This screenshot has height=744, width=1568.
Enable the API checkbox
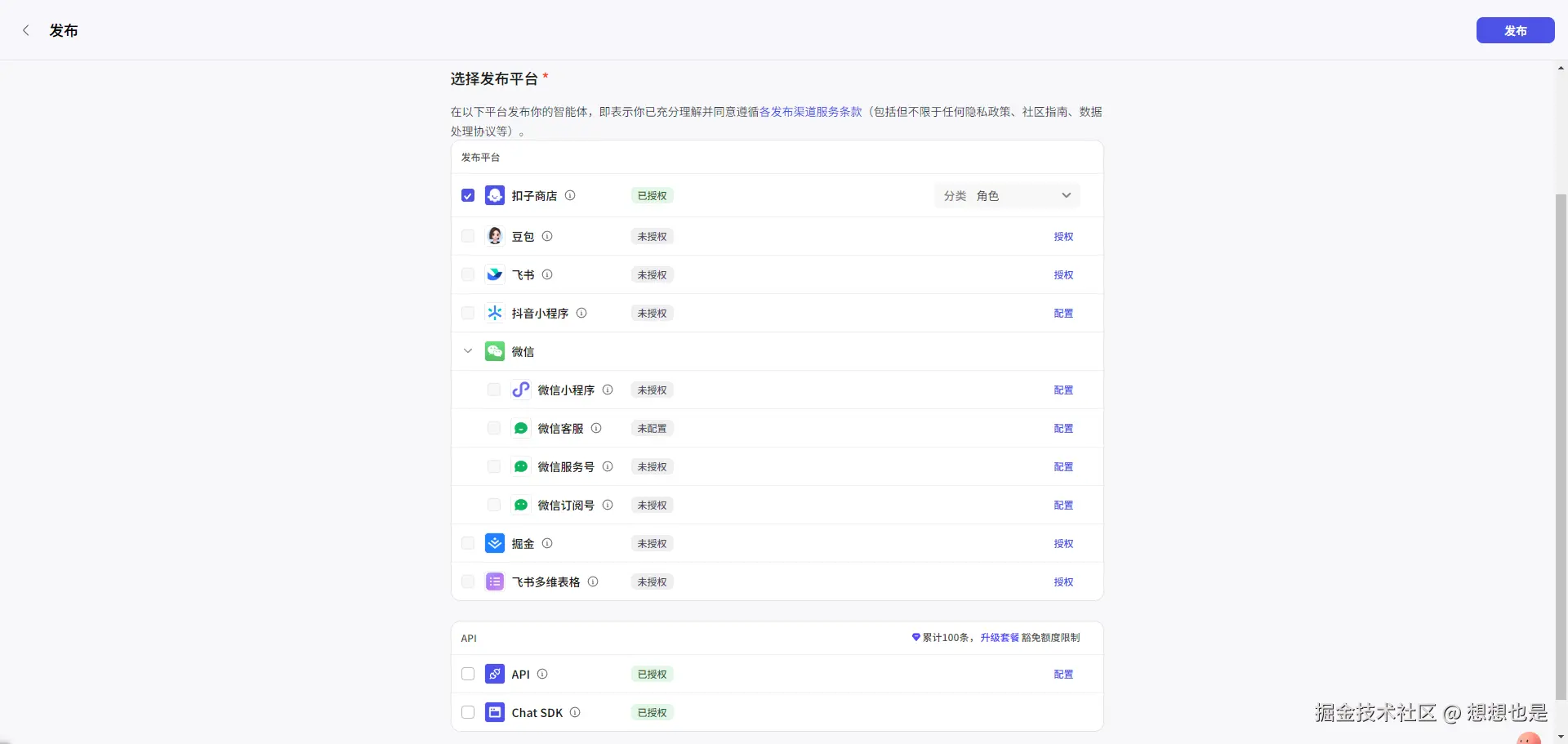468,674
